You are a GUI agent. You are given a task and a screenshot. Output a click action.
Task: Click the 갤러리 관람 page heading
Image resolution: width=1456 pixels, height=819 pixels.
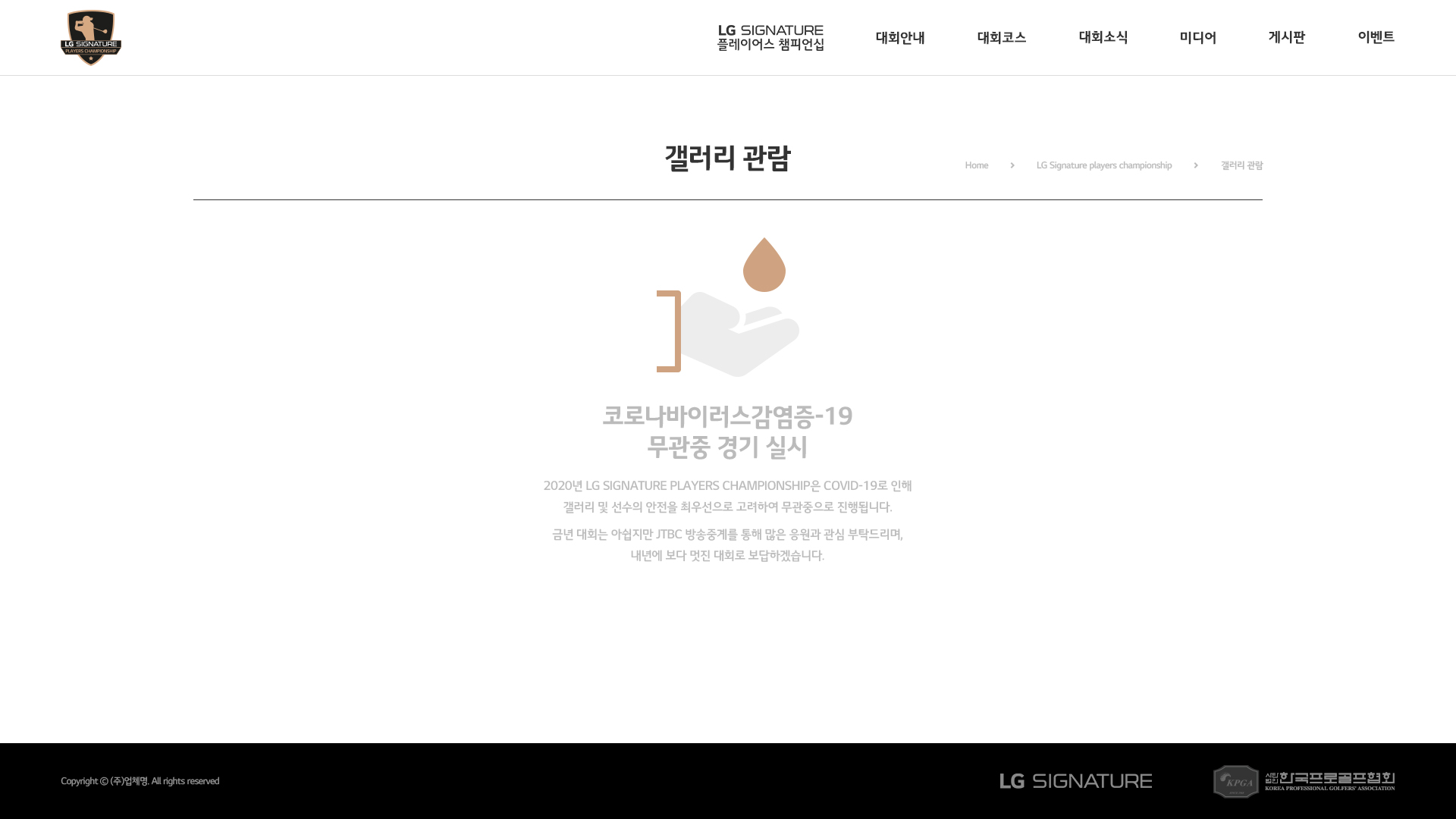[728, 158]
